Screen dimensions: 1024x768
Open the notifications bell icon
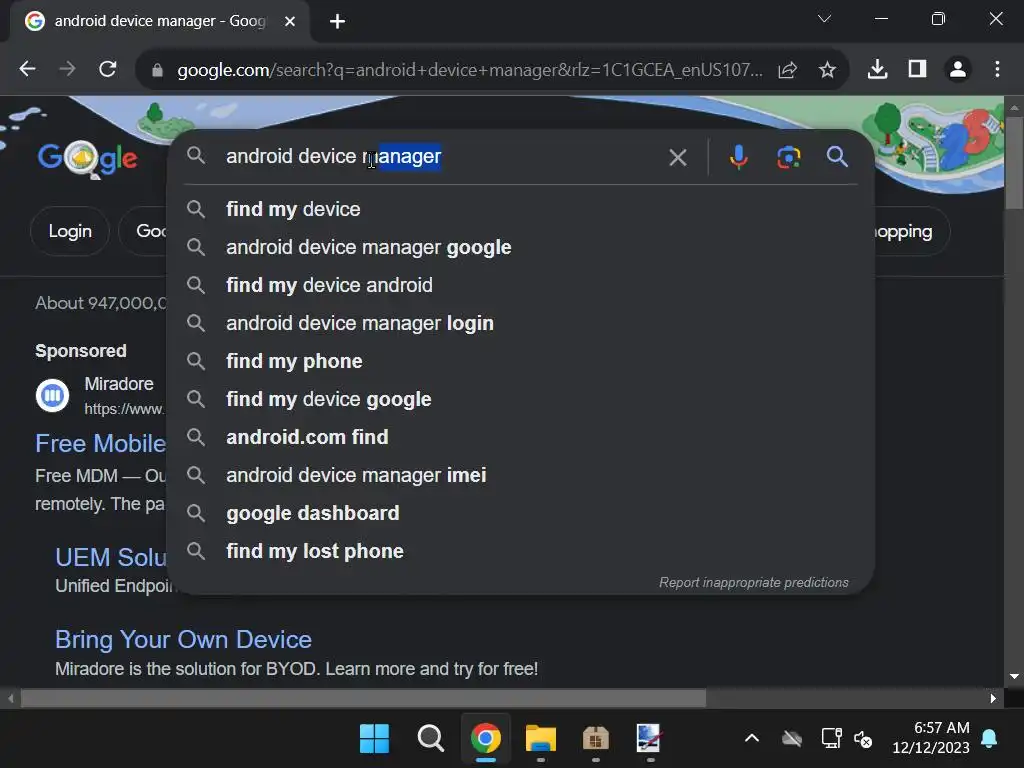pyautogui.click(x=989, y=739)
